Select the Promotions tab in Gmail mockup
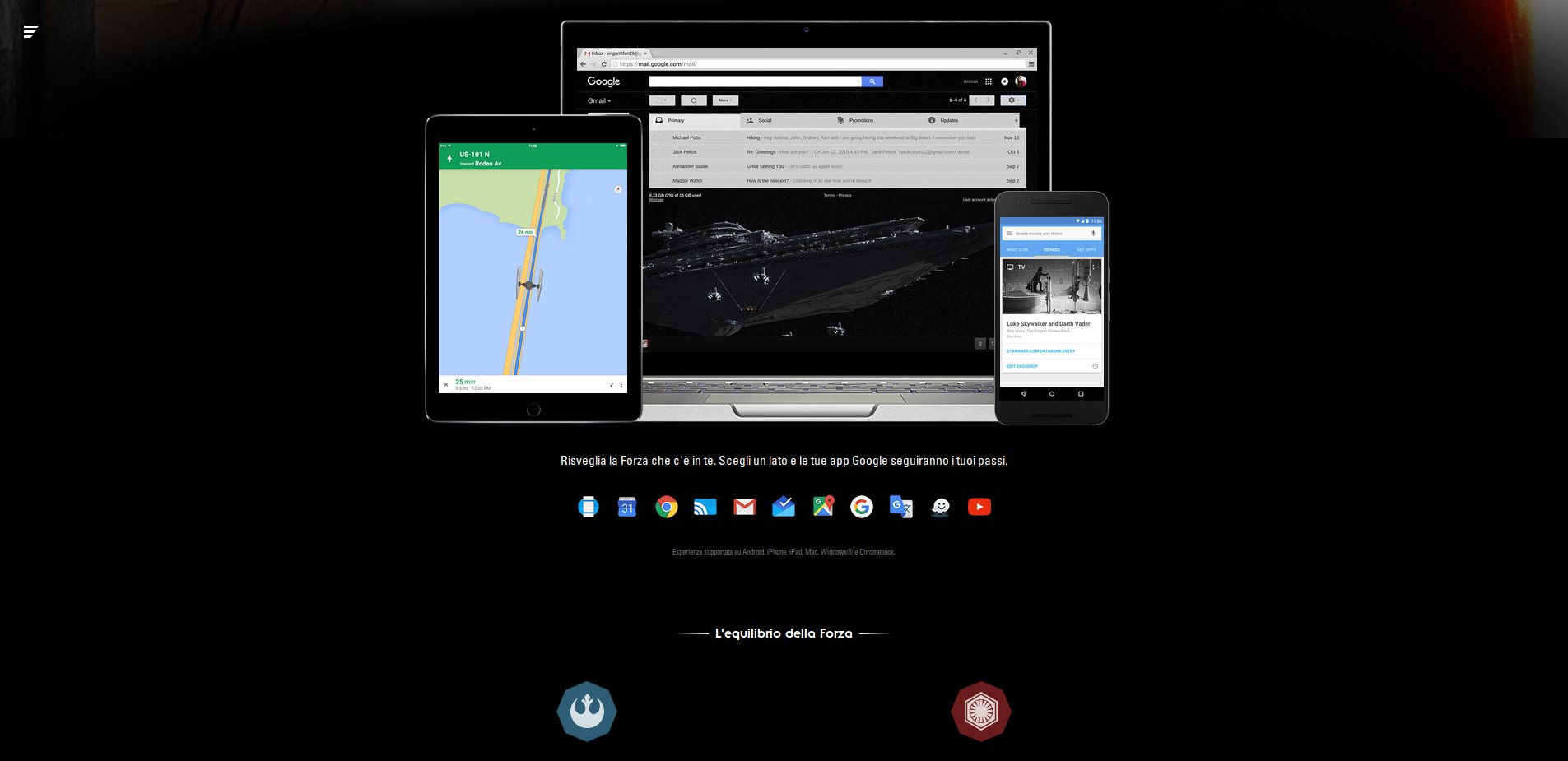The width and height of the screenshot is (1568, 761). pyautogui.click(x=876, y=120)
